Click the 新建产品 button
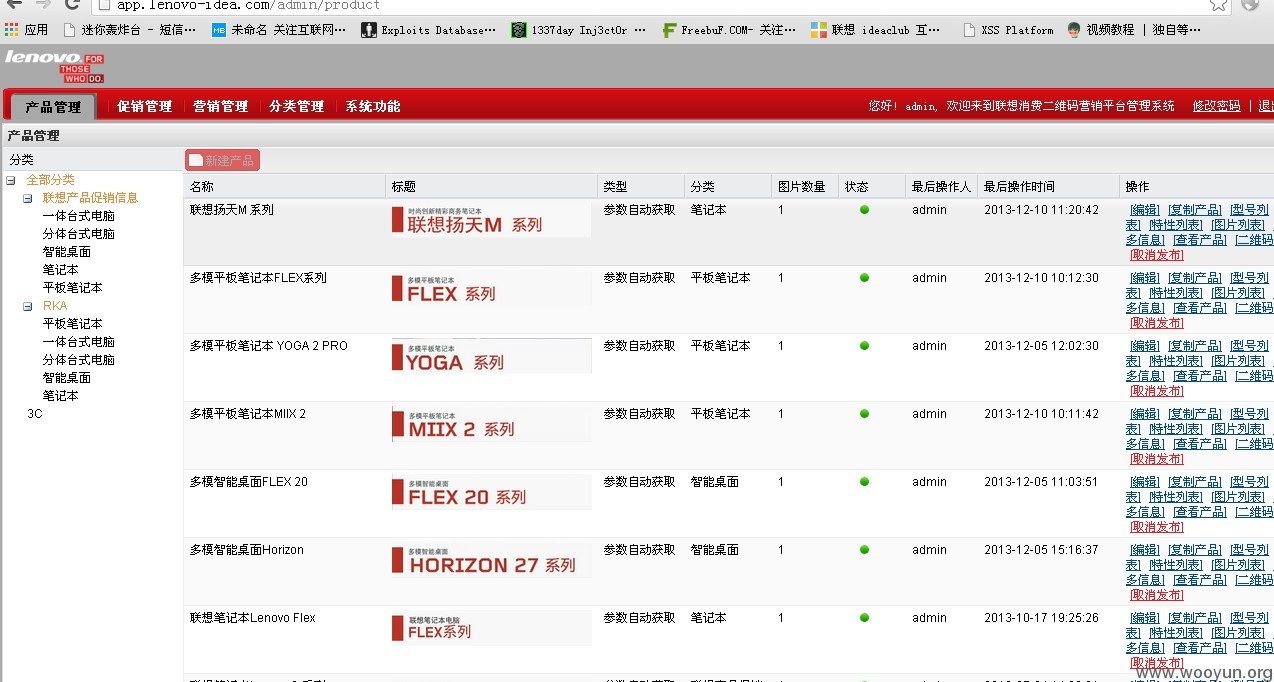This screenshot has width=1274, height=682. coord(222,160)
